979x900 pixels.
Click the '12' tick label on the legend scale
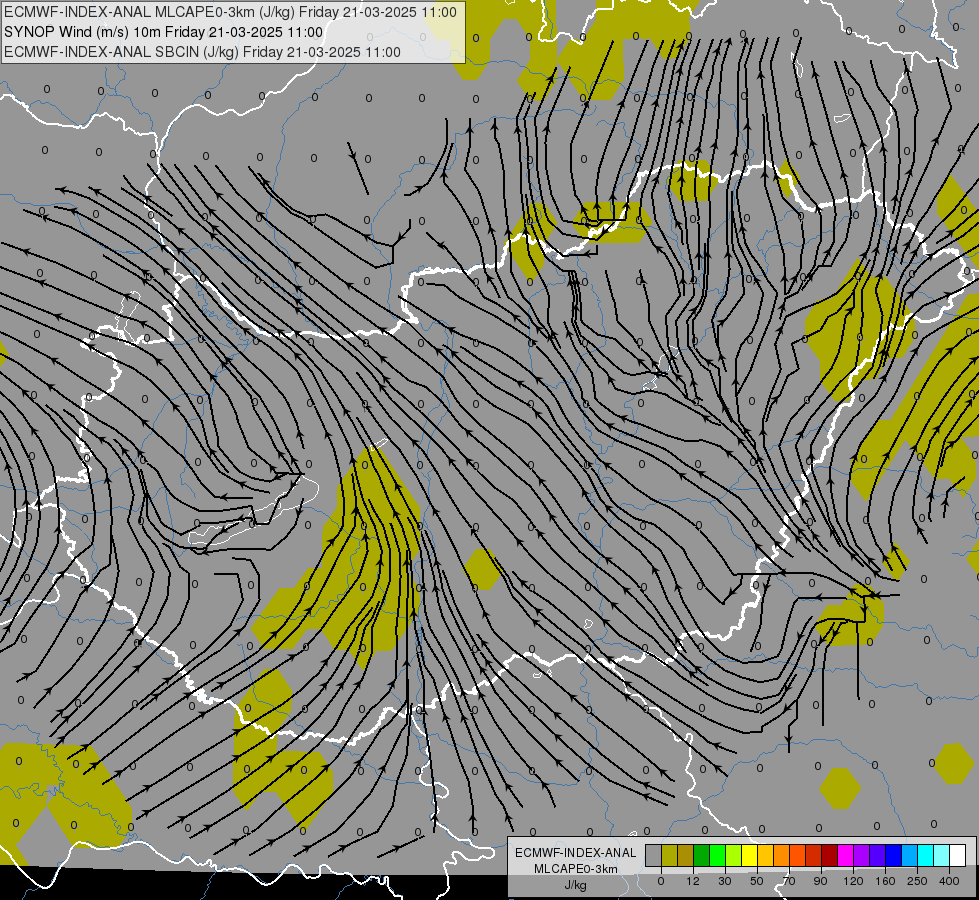[x=693, y=881]
